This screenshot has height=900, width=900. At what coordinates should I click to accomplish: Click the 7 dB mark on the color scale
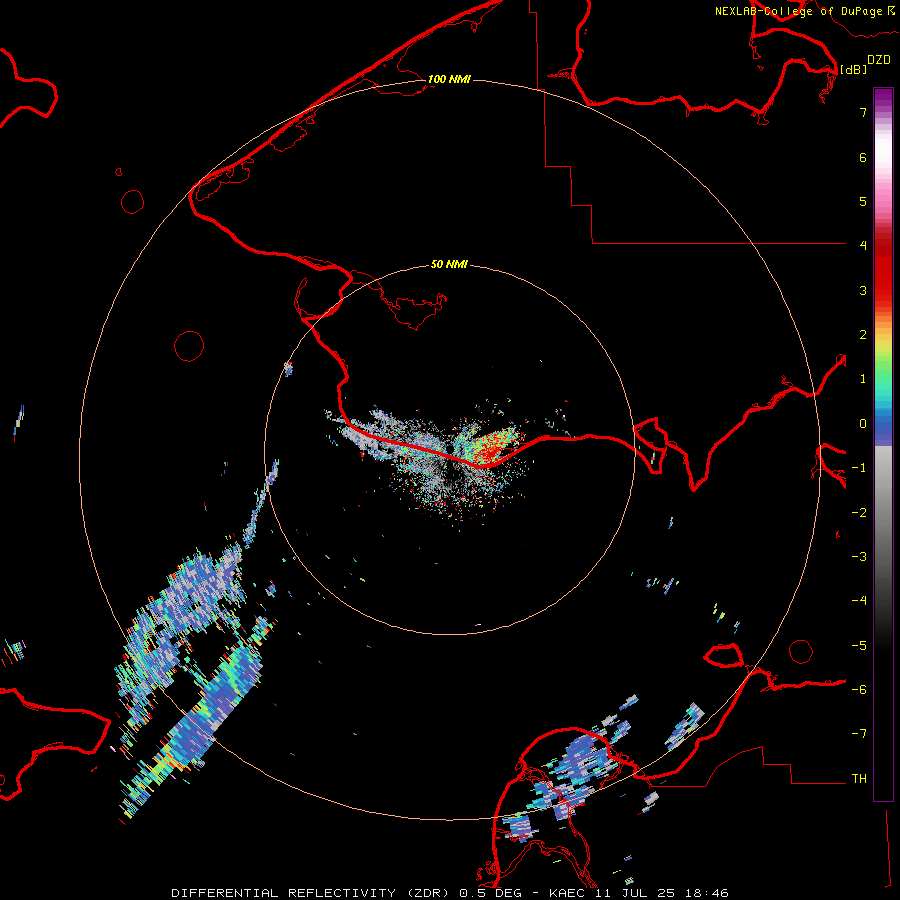[863, 112]
